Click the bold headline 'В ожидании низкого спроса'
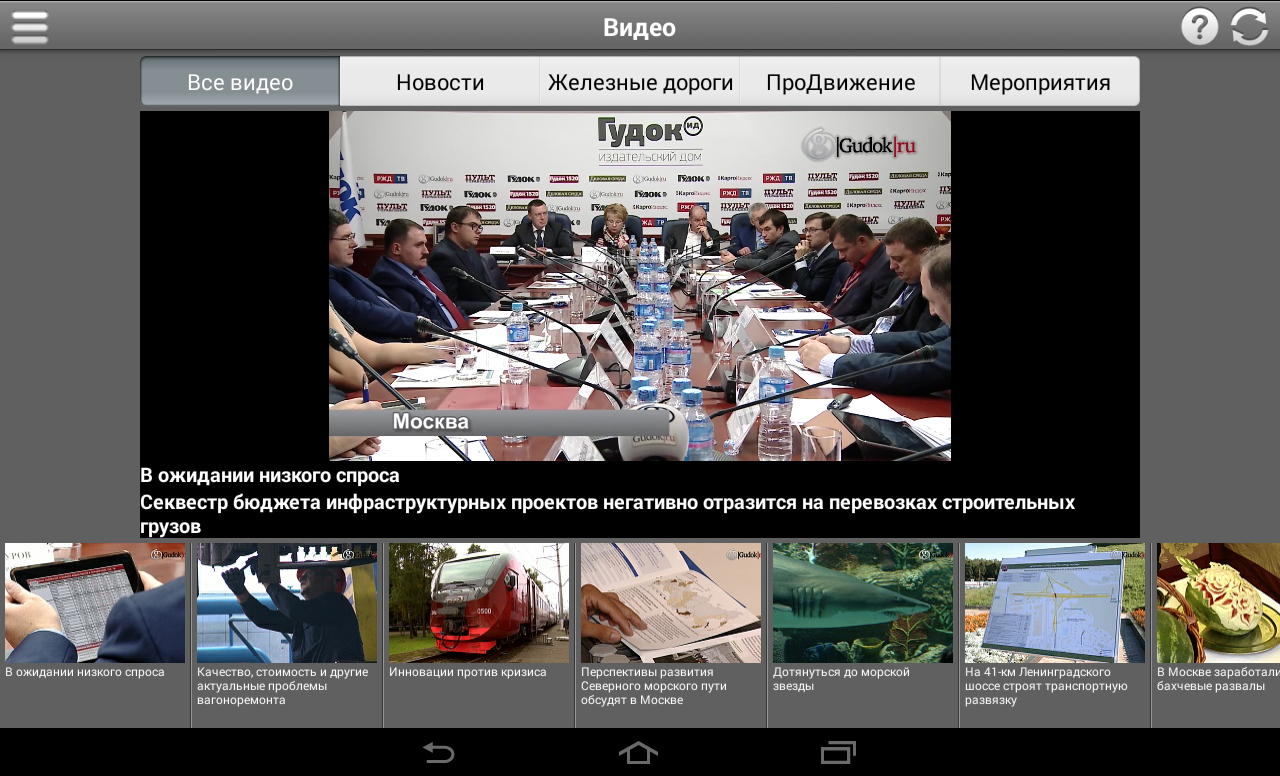The height and width of the screenshot is (776, 1280). coord(270,476)
